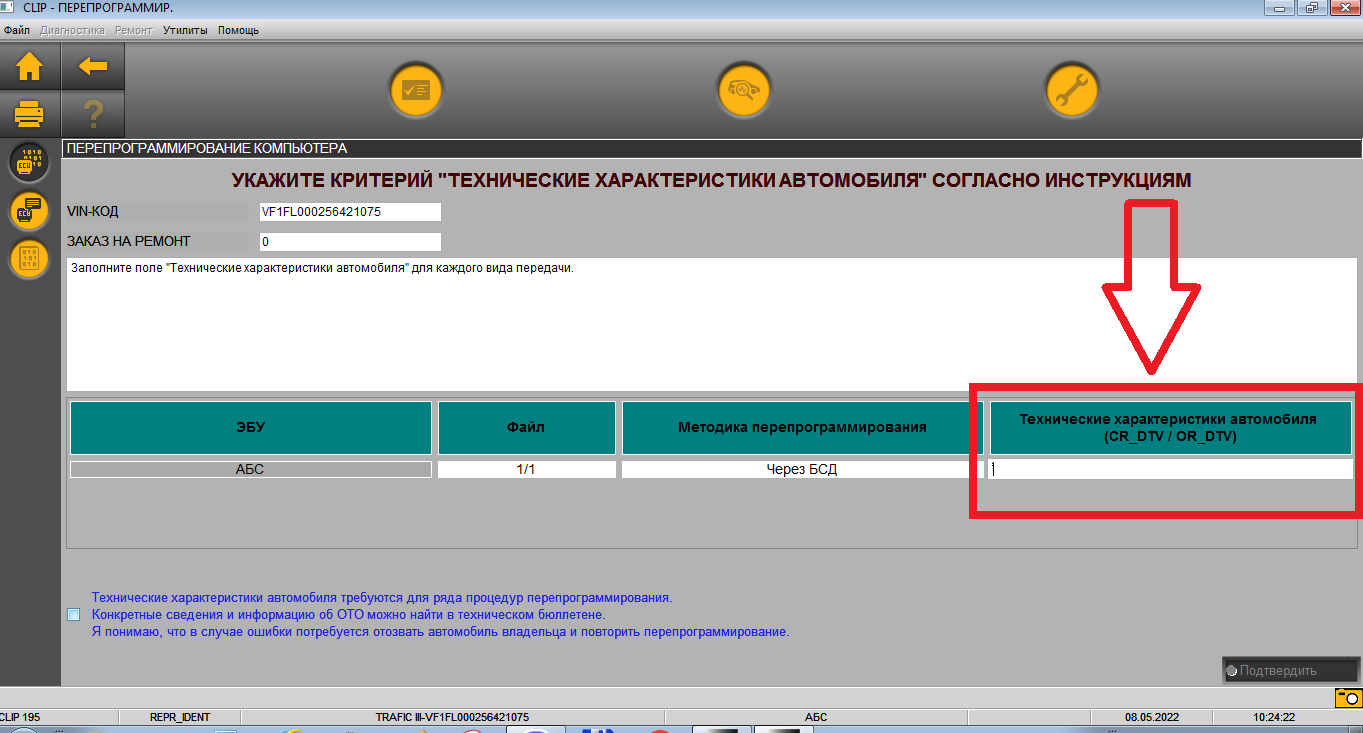Go to the home screen icon

29,66
